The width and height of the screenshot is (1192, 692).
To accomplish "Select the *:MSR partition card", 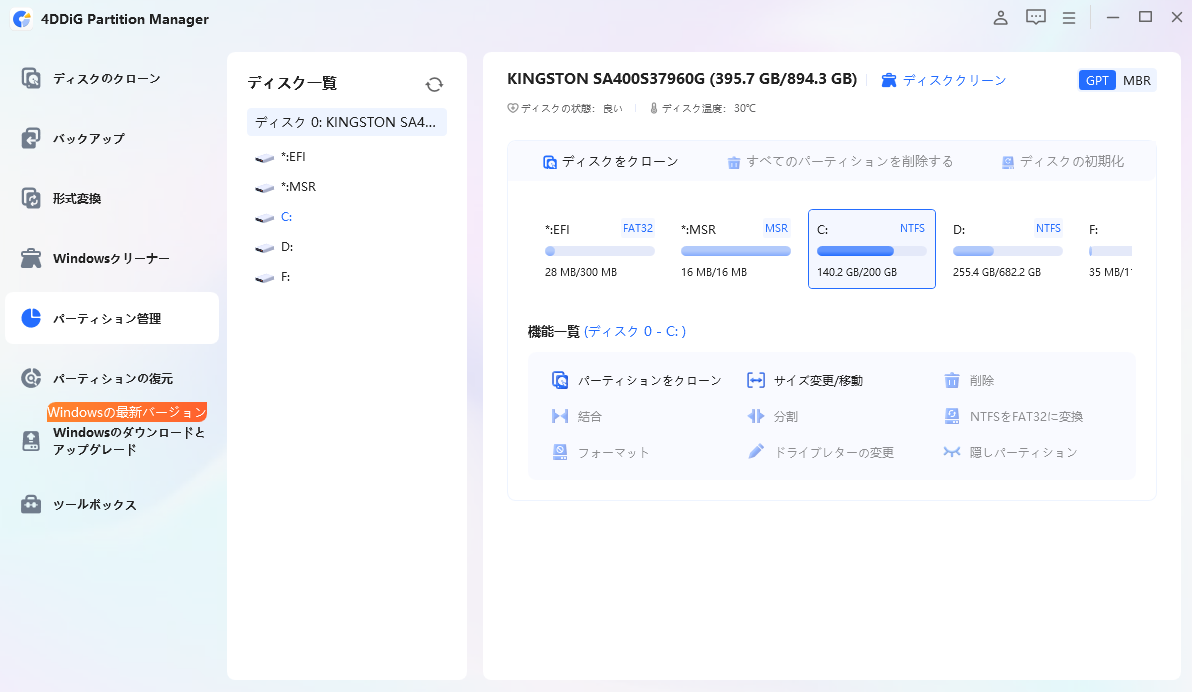I will pos(735,249).
